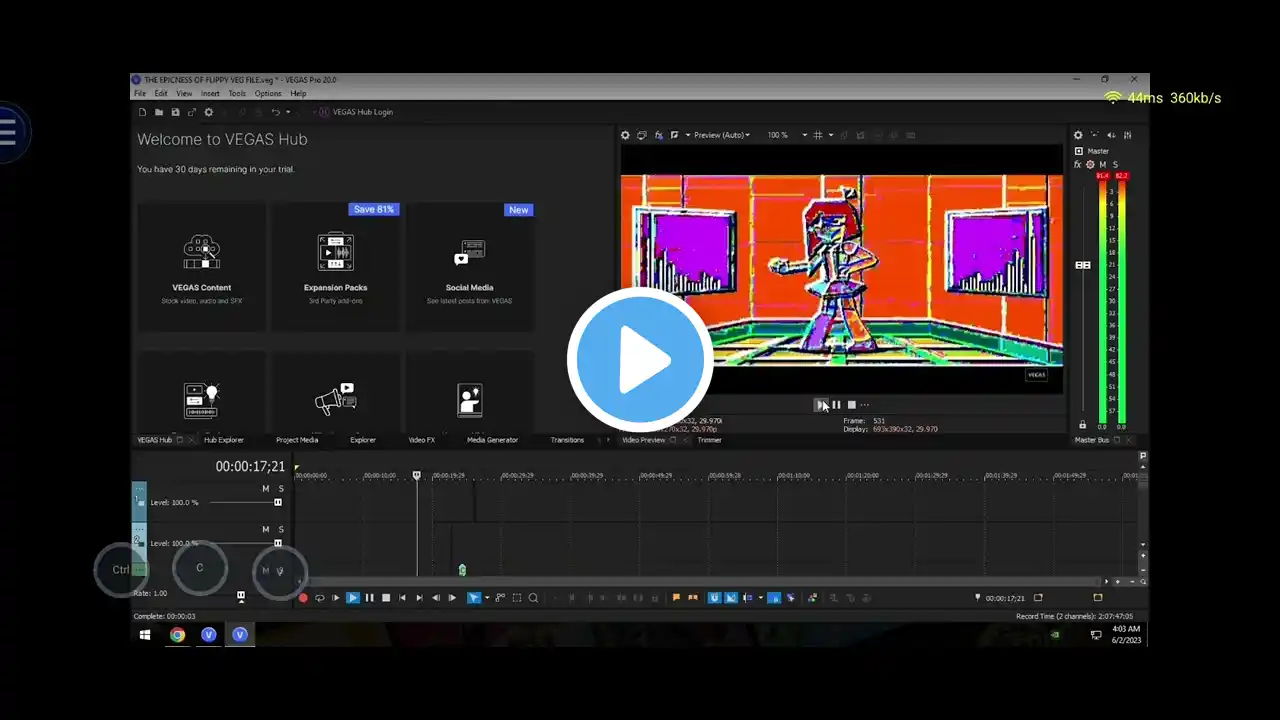The image size is (1280, 720).
Task: Click the first orange Insert Marker icon
Action: coord(676,598)
